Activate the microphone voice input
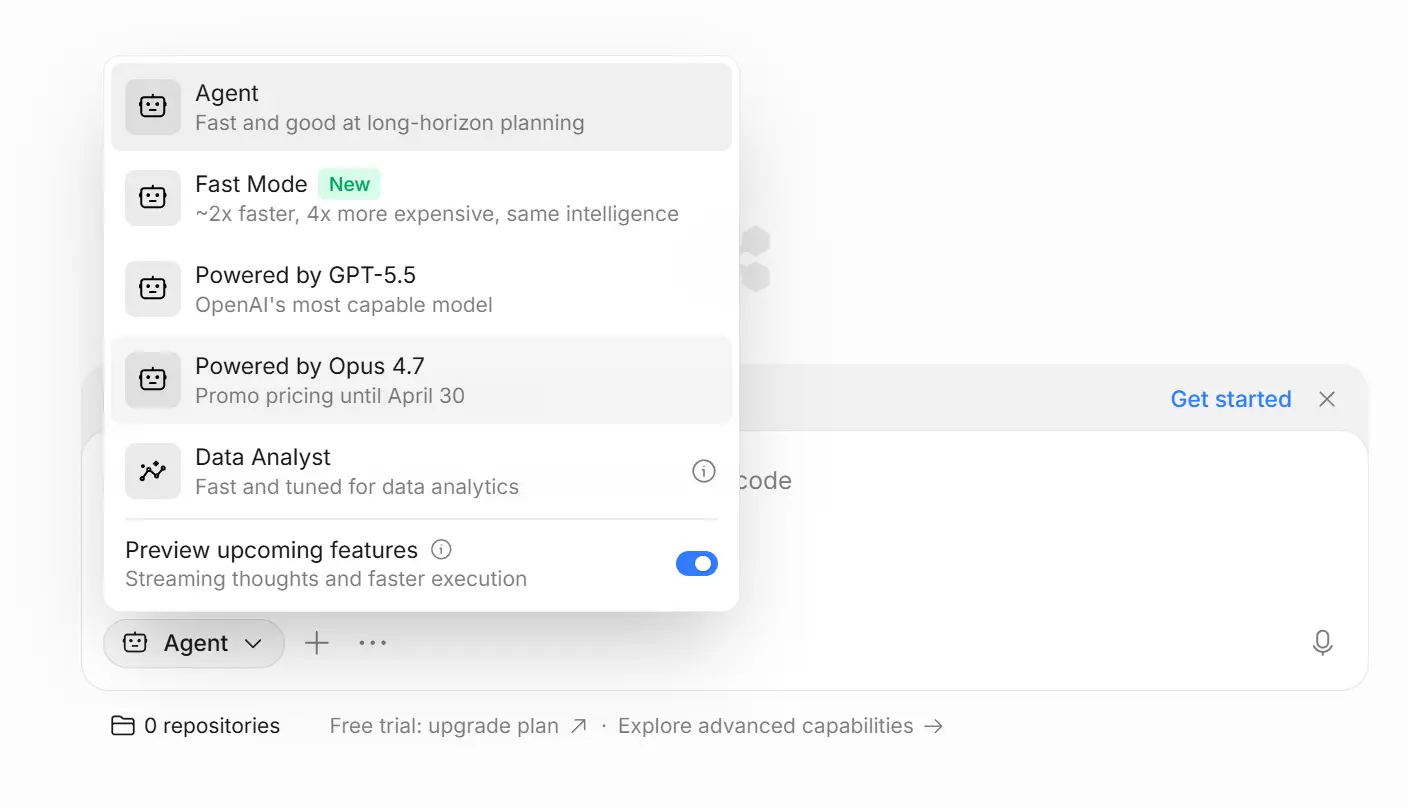 coord(1322,643)
